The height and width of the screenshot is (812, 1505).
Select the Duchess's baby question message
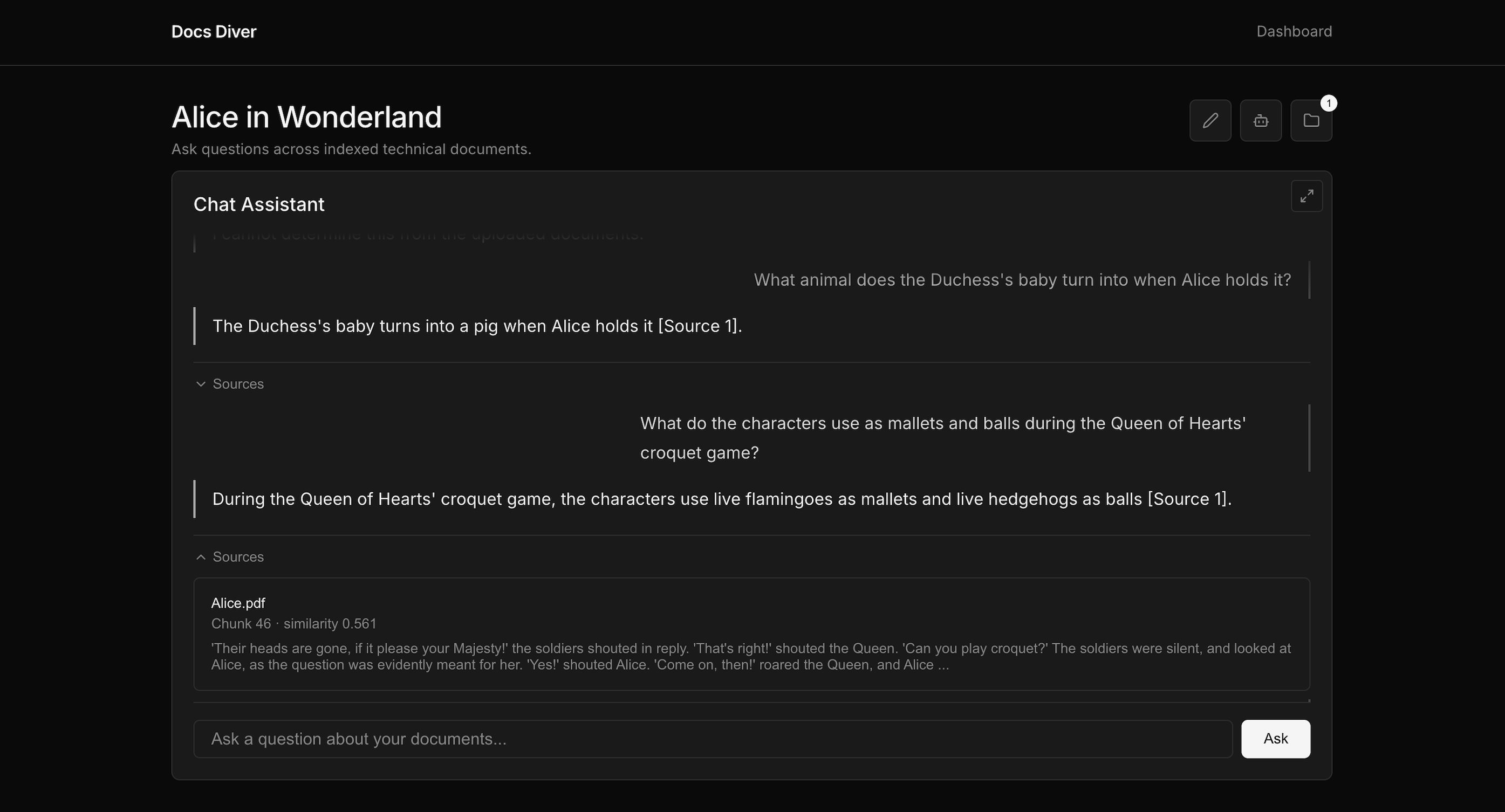1022,280
